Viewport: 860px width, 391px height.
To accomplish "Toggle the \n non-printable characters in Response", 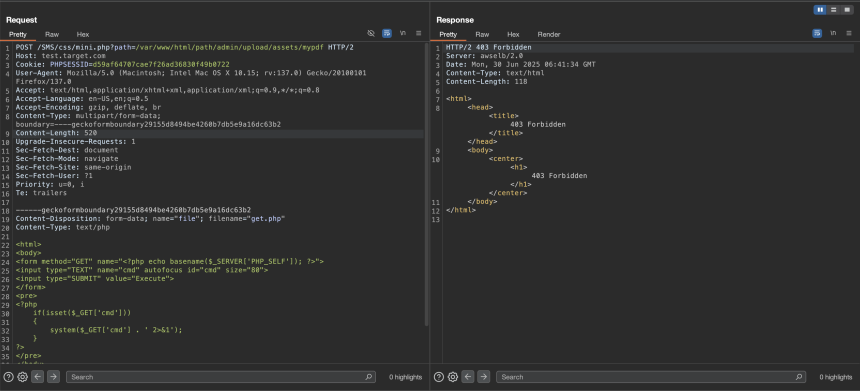I will (x=833, y=33).
